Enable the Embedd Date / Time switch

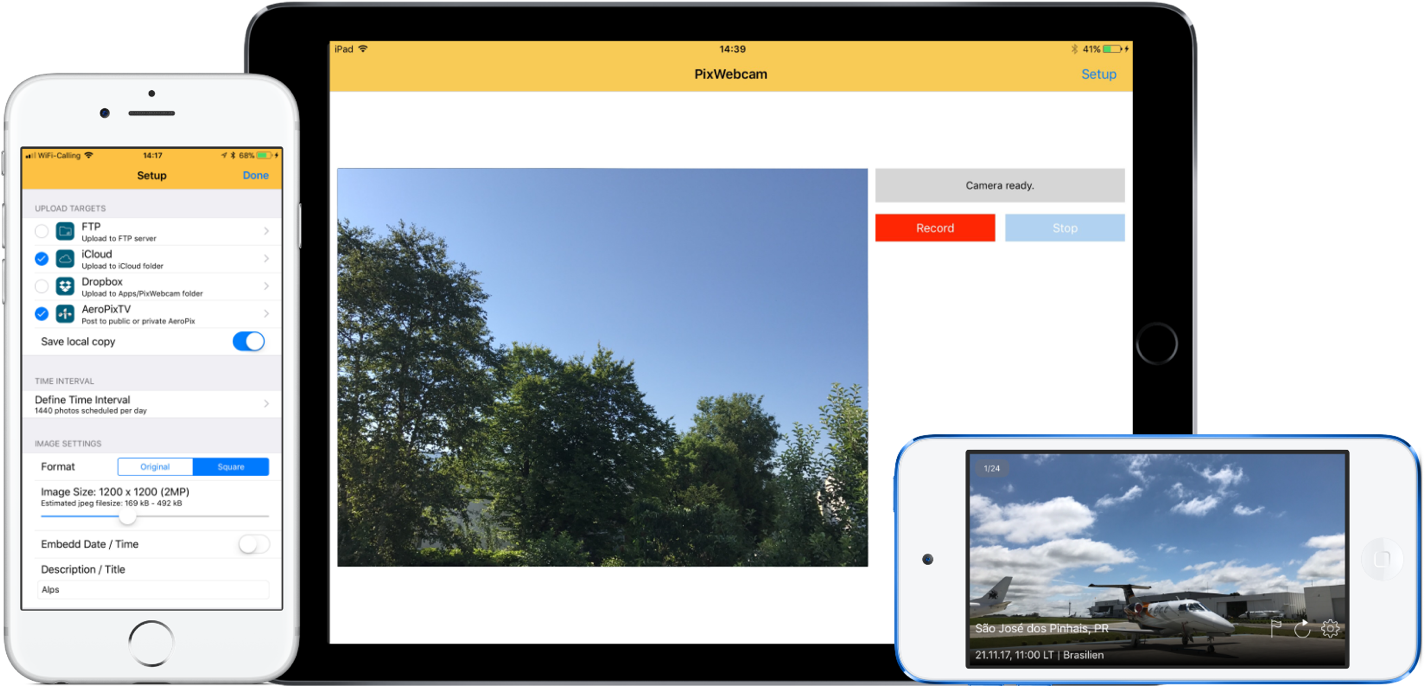pyautogui.click(x=253, y=544)
